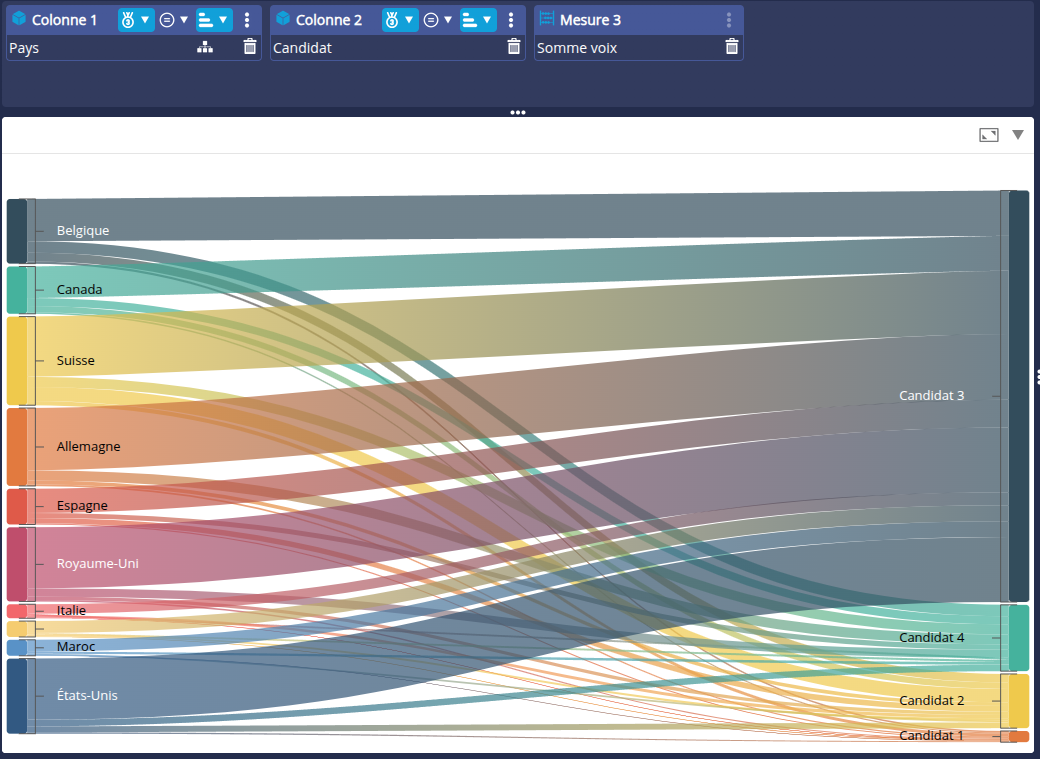1040x759 pixels.
Task: Click the filter equals icon in Colonne 2
Action: click(x=431, y=20)
